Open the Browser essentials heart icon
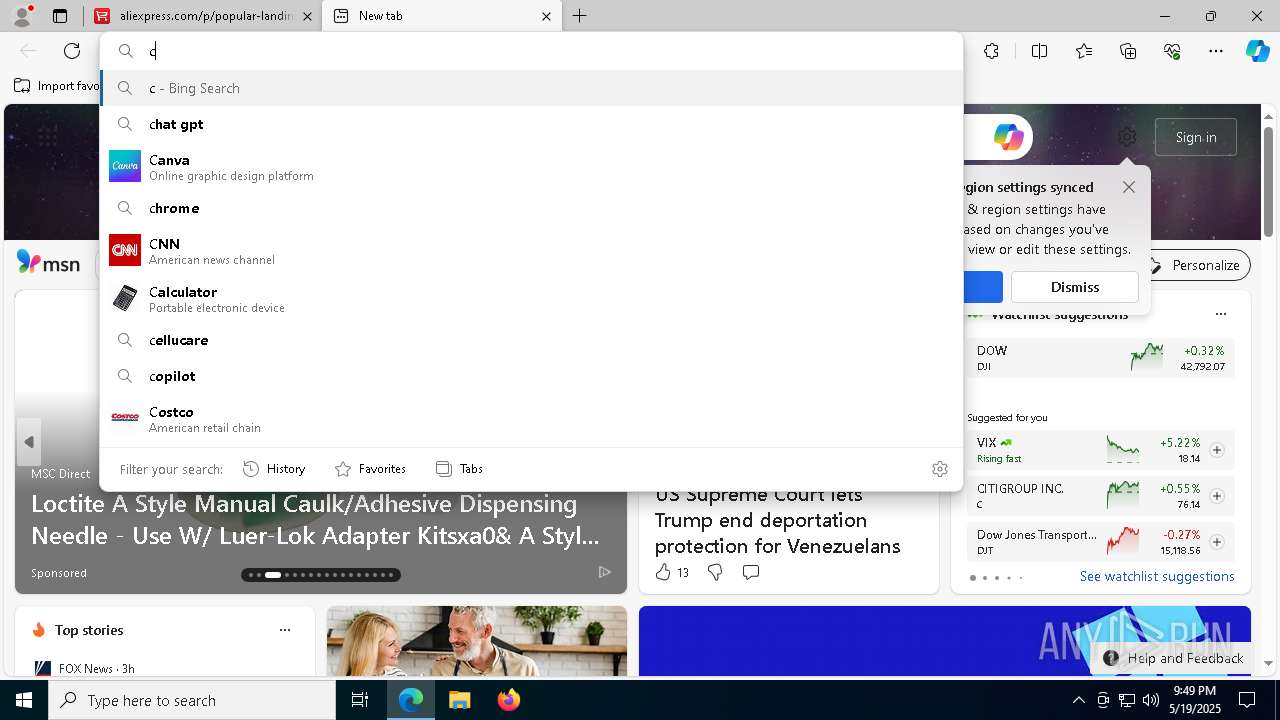1280x720 pixels. (x=1172, y=51)
